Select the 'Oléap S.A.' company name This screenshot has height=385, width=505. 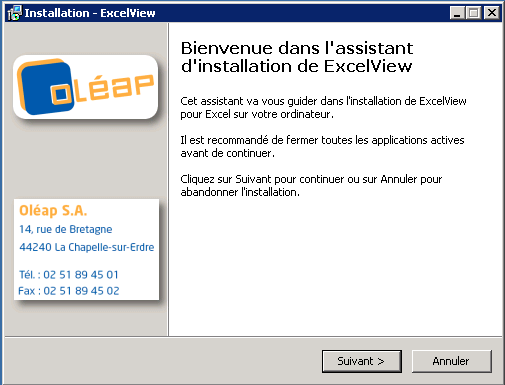(x=53, y=211)
